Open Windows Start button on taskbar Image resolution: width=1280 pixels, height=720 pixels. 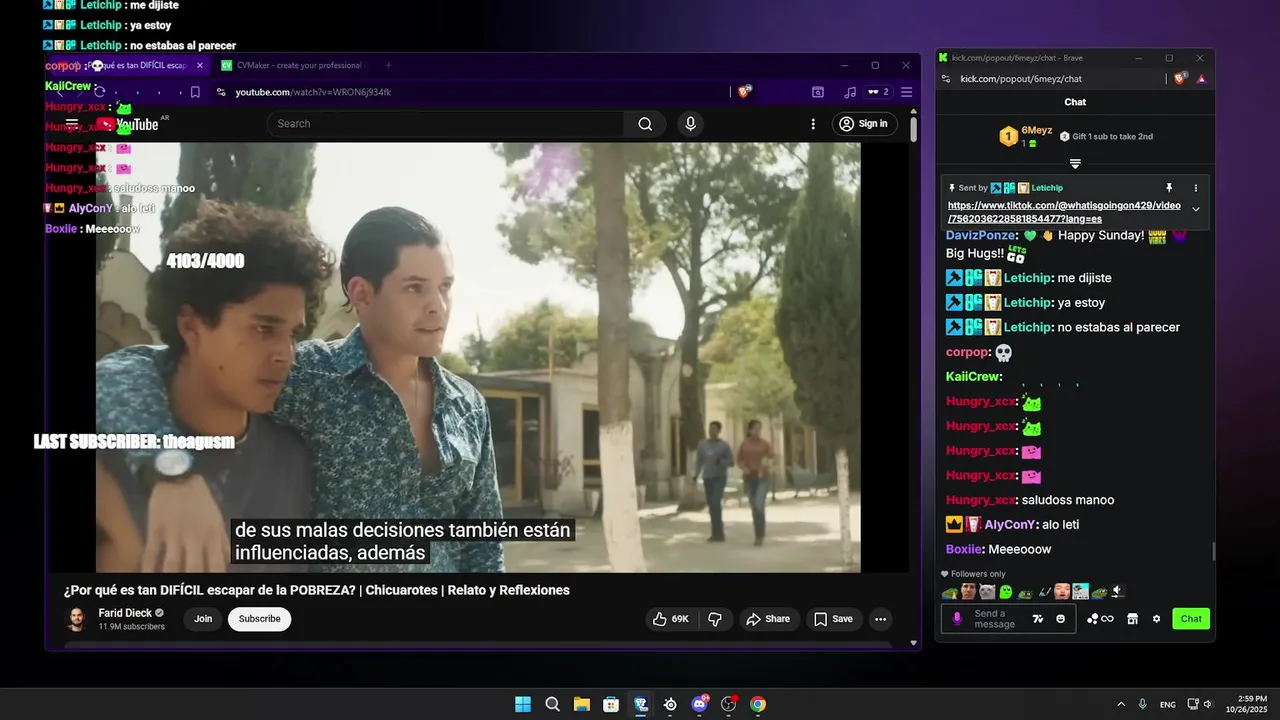[523, 704]
